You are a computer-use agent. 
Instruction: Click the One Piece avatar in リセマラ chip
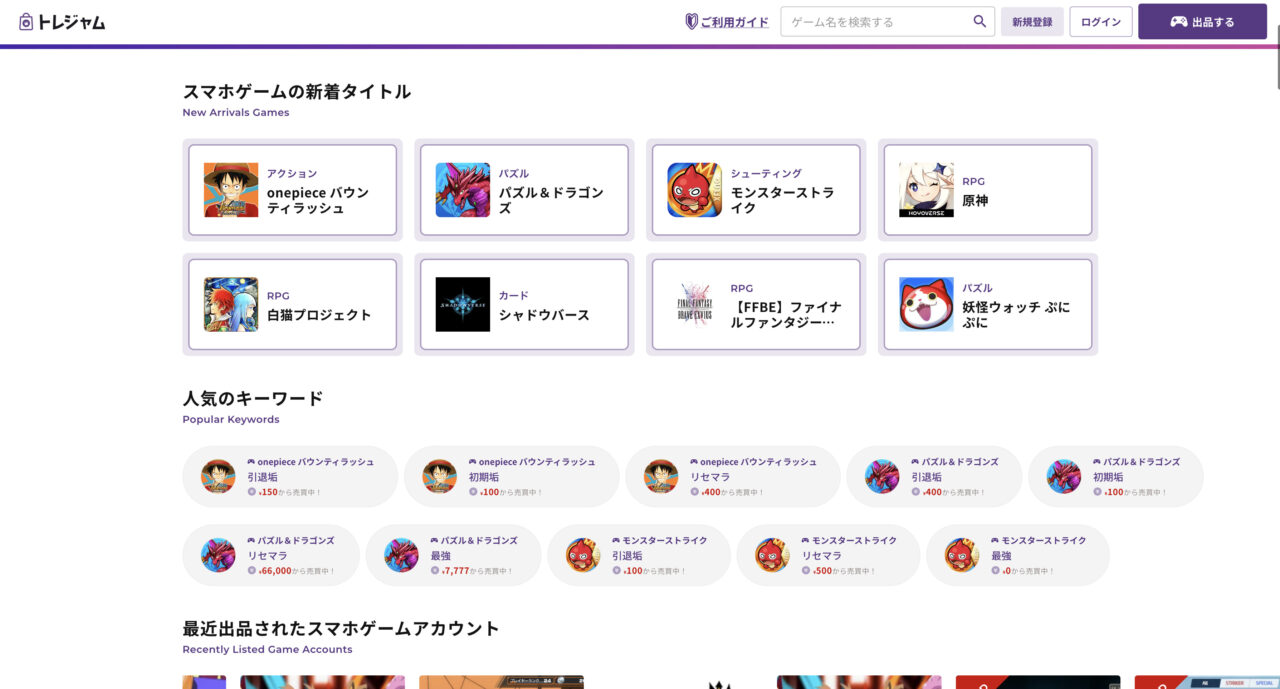click(x=660, y=477)
